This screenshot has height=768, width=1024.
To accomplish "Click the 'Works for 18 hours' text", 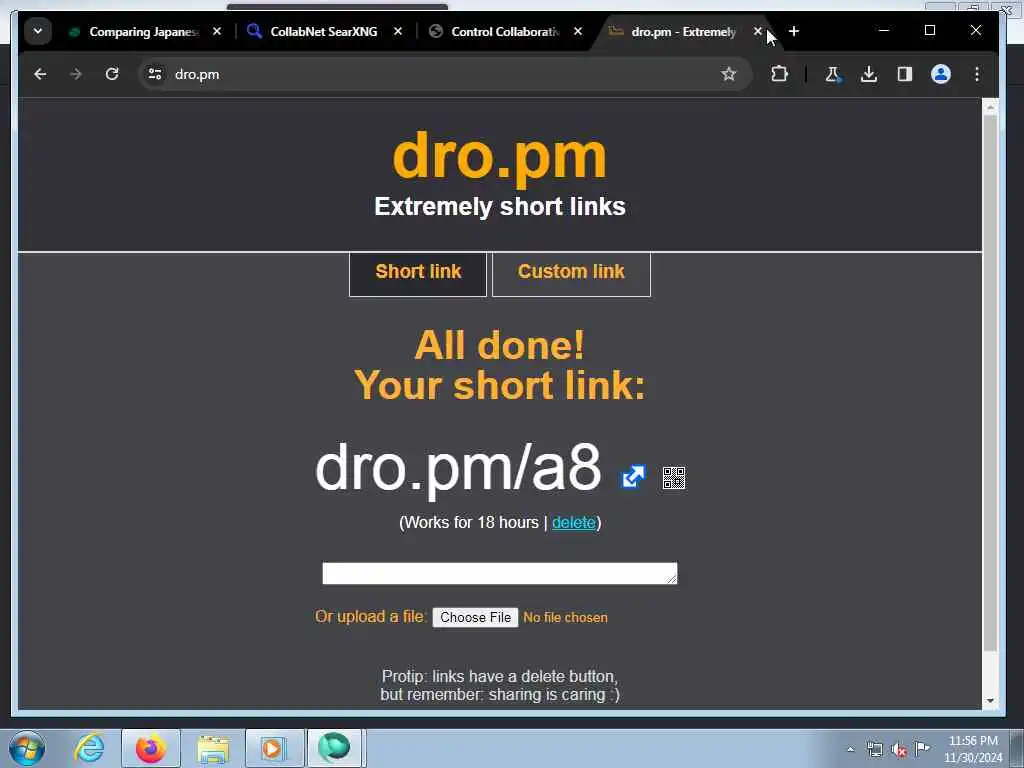I will 472,522.
